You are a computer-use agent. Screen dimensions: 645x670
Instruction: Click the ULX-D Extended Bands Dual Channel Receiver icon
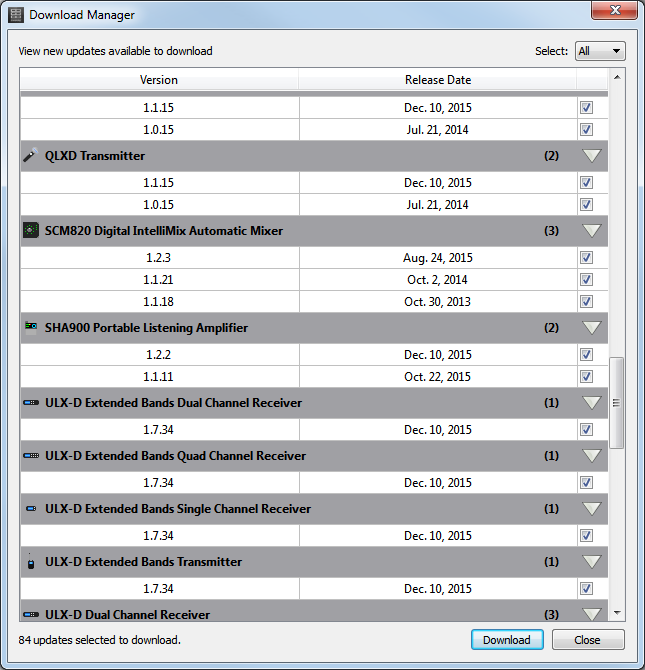point(30,403)
